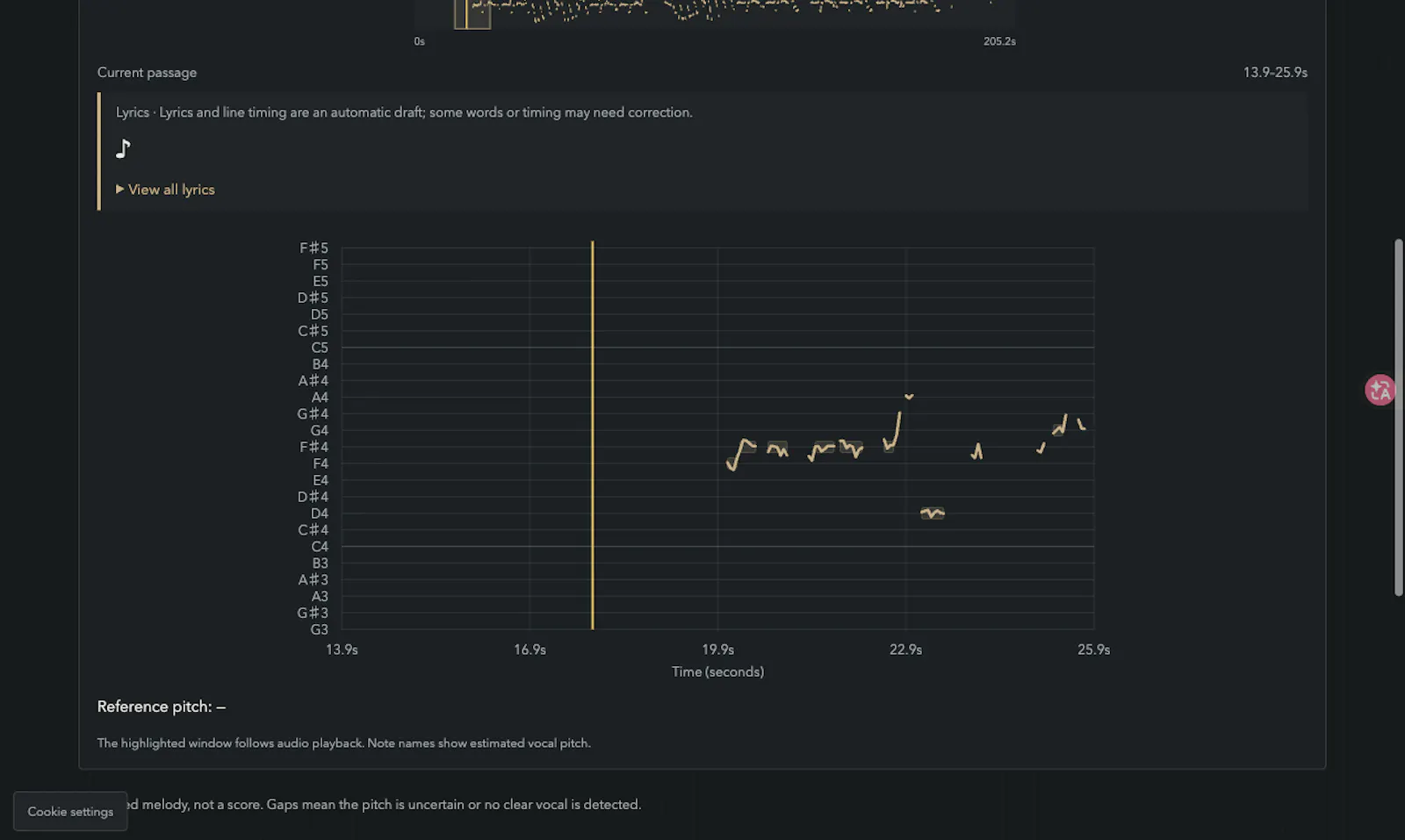Click the "Current passage" label
The image size is (1405, 840).
pos(147,73)
